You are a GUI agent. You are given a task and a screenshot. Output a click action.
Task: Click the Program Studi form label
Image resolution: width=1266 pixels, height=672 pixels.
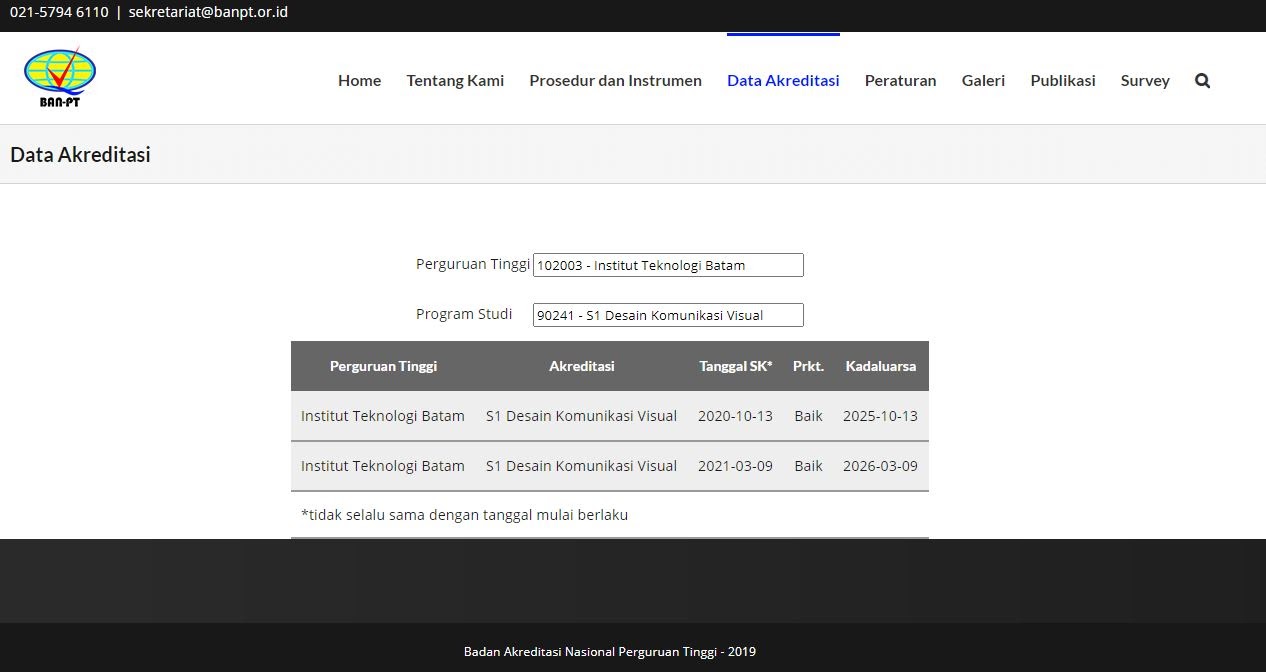(464, 314)
